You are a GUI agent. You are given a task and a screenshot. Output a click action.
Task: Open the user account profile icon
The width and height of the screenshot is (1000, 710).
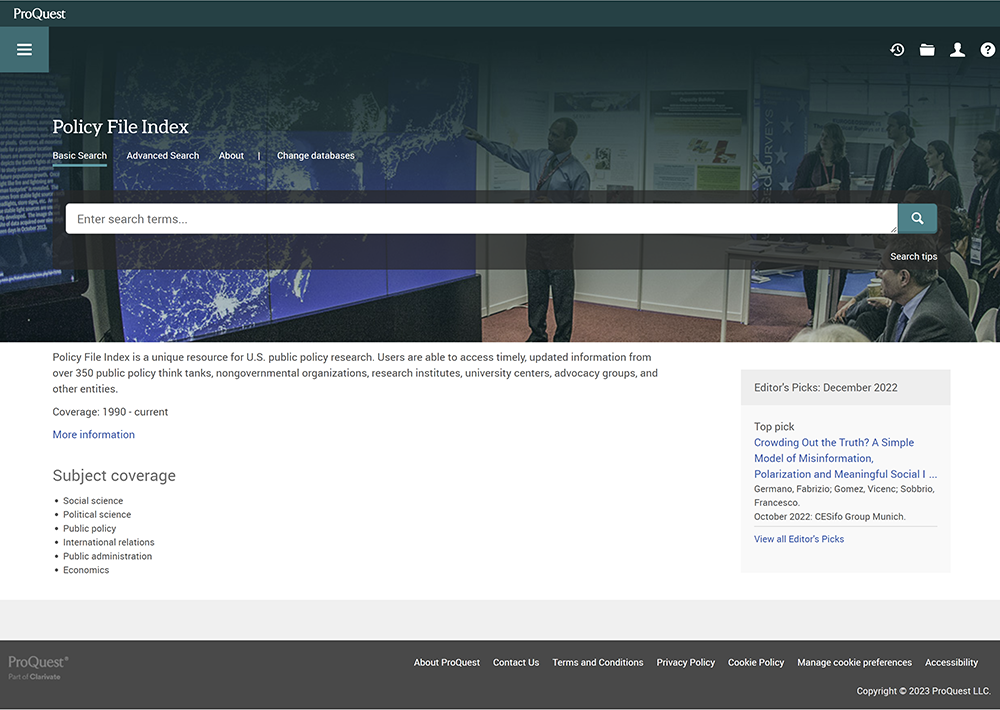tap(957, 50)
